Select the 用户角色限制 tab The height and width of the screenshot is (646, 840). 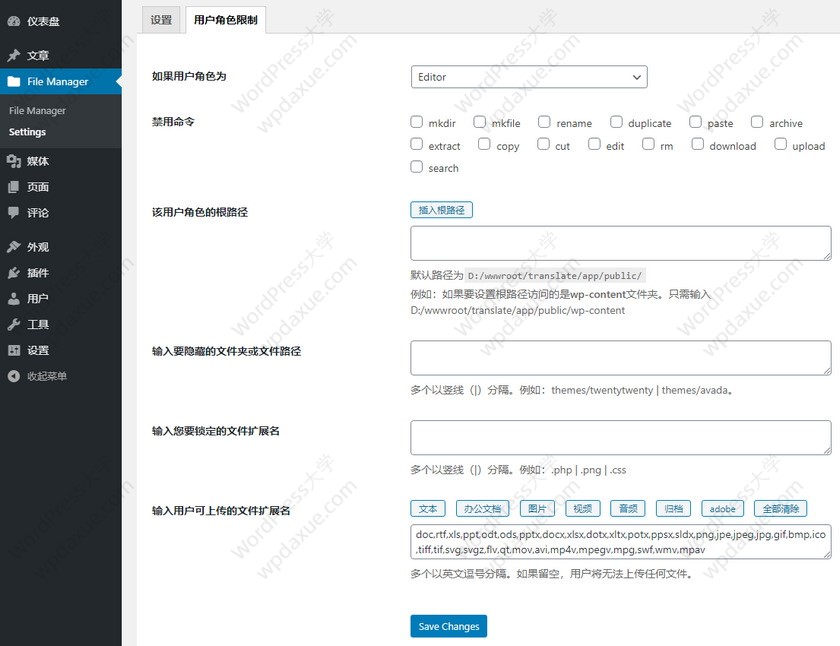pos(226,20)
